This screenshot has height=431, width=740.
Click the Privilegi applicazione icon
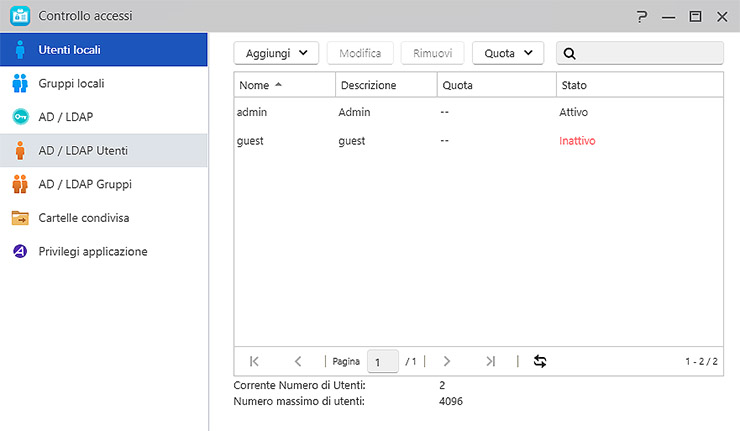pos(20,251)
